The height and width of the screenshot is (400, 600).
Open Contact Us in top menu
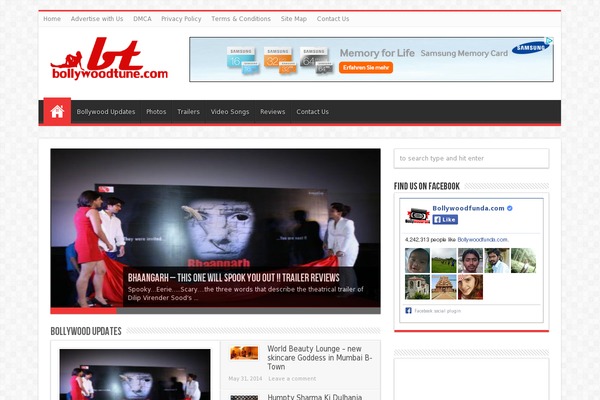pyautogui.click(x=333, y=19)
